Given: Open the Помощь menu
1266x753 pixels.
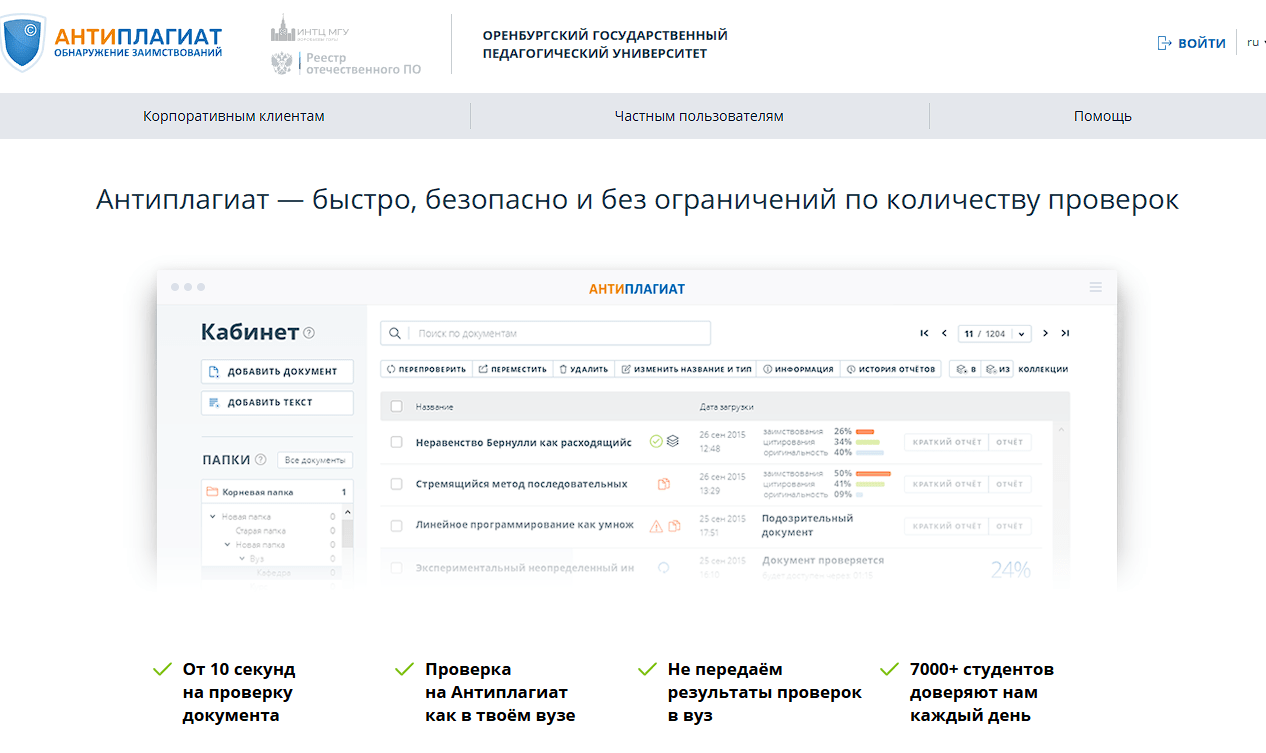Looking at the screenshot, I should 1103,116.
